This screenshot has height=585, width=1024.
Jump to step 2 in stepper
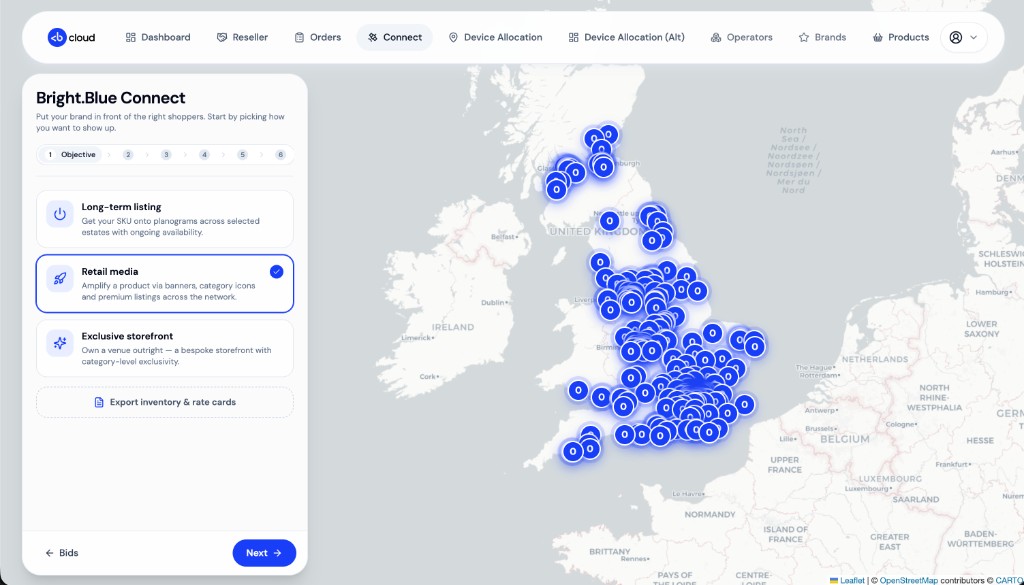(128, 155)
